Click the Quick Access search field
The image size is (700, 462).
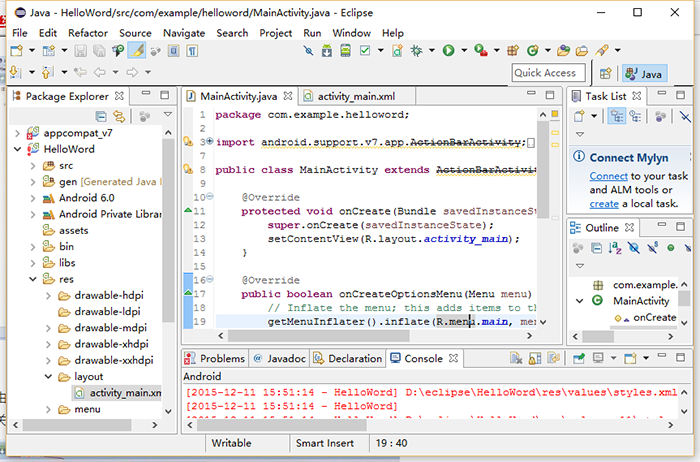(x=548, y=73)
